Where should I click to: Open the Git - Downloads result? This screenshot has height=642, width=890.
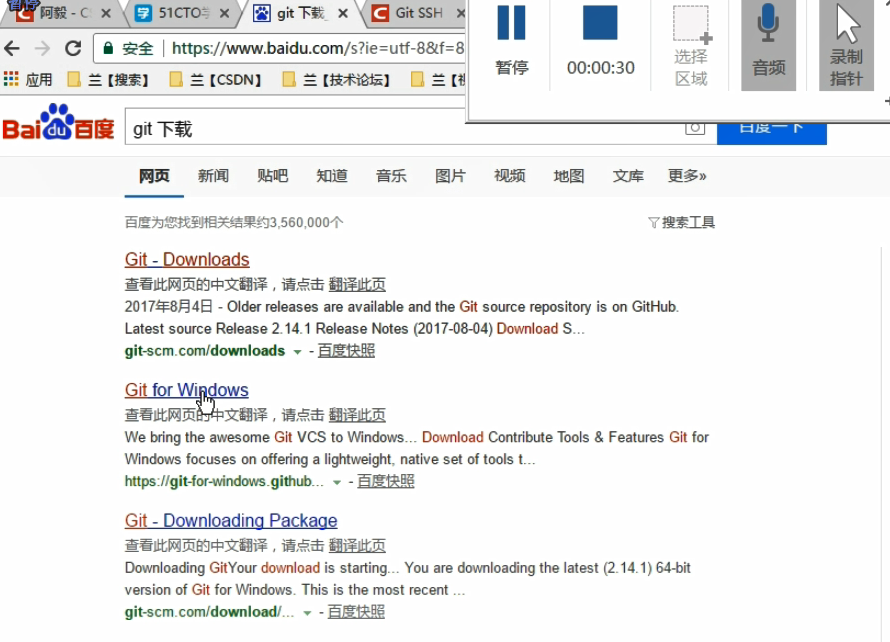tap(187, 259)
